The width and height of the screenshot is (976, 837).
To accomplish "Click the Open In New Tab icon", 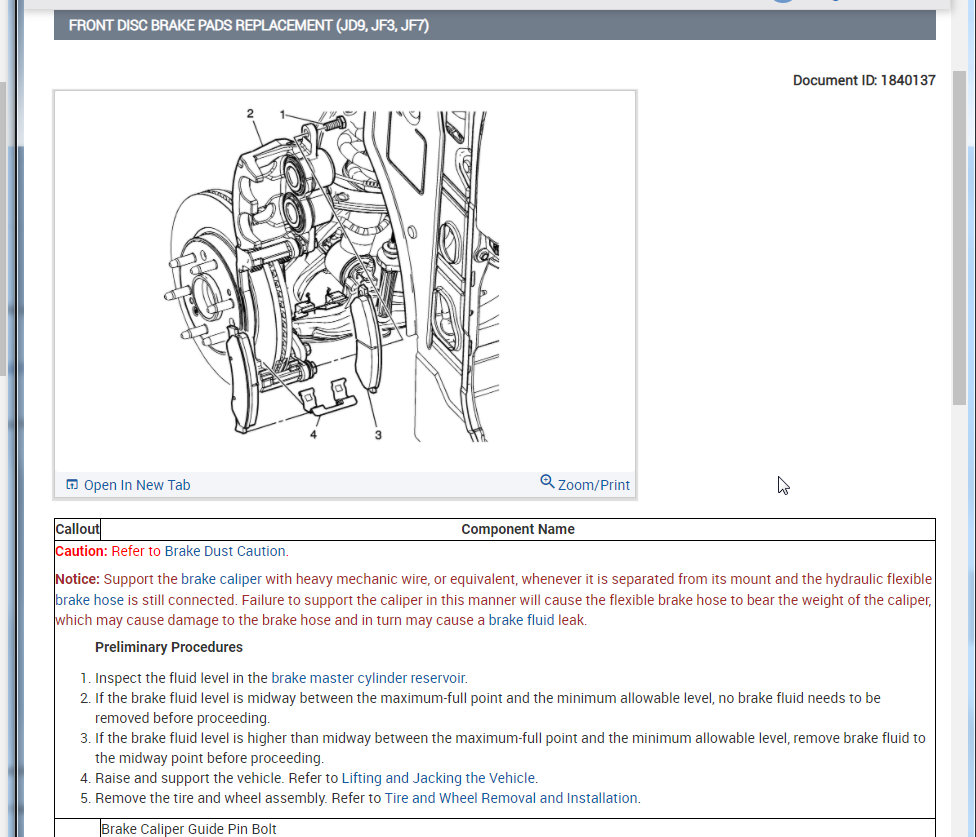I will (72, 485).
